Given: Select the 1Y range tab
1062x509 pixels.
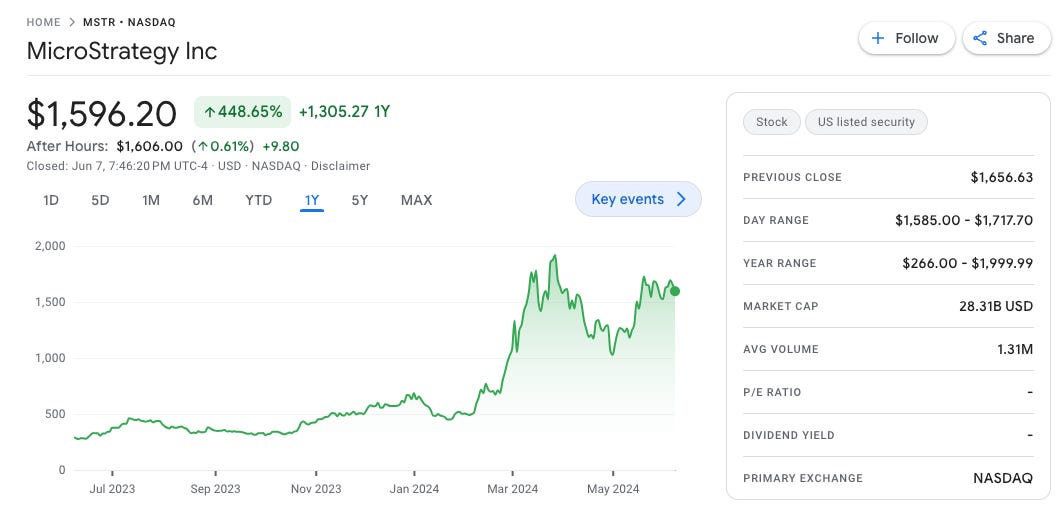Looking at the screenshot, I should 312,200.
